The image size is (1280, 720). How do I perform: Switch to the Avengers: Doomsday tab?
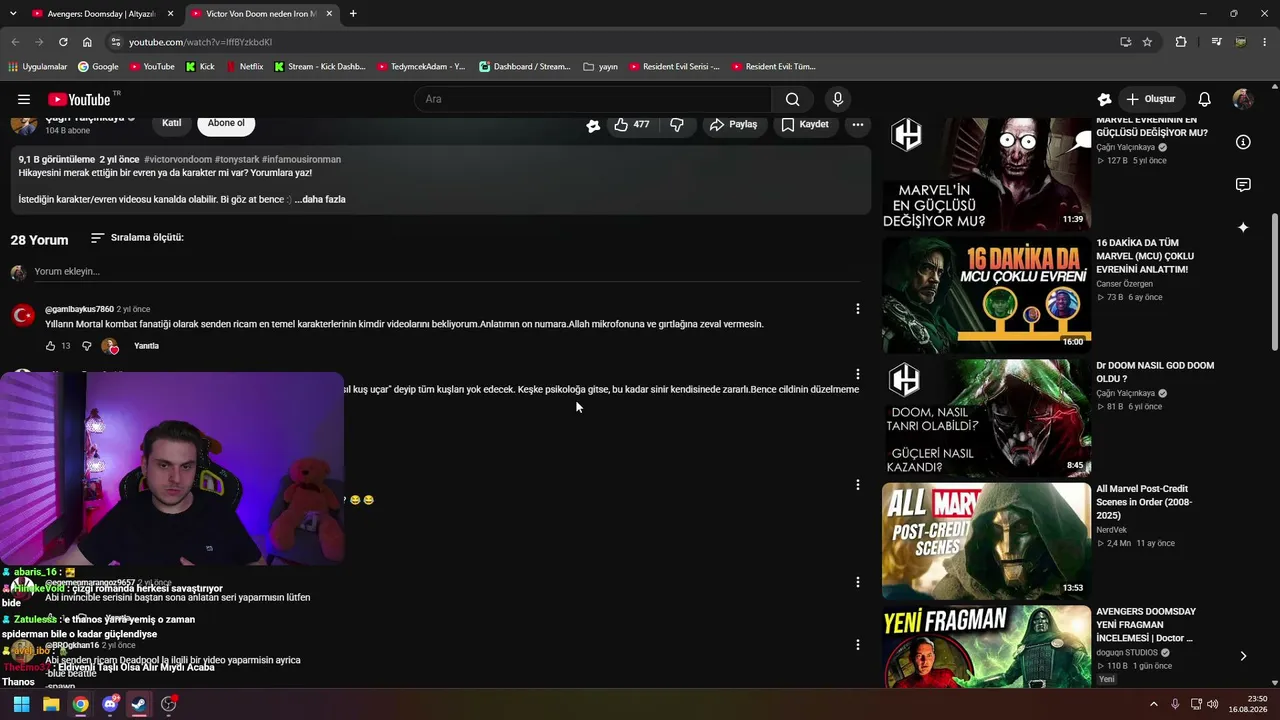point(100,14)
